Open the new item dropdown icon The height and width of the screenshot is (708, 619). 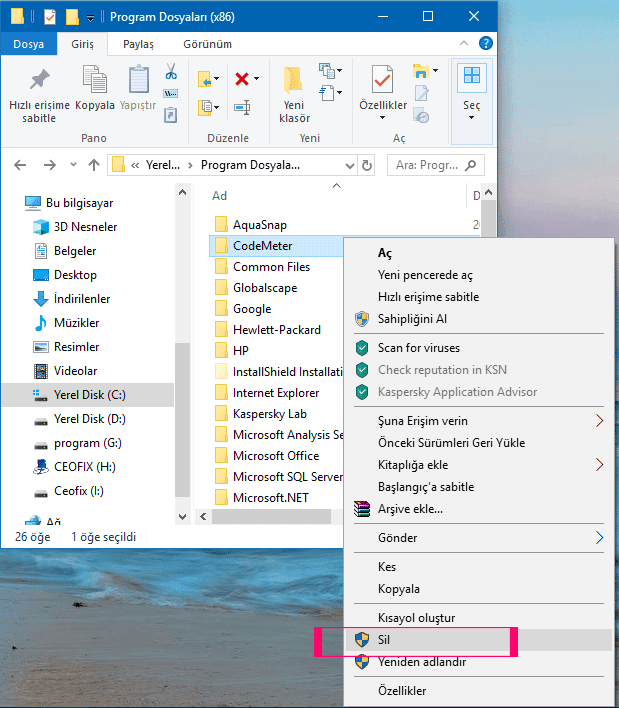[330, 71]
